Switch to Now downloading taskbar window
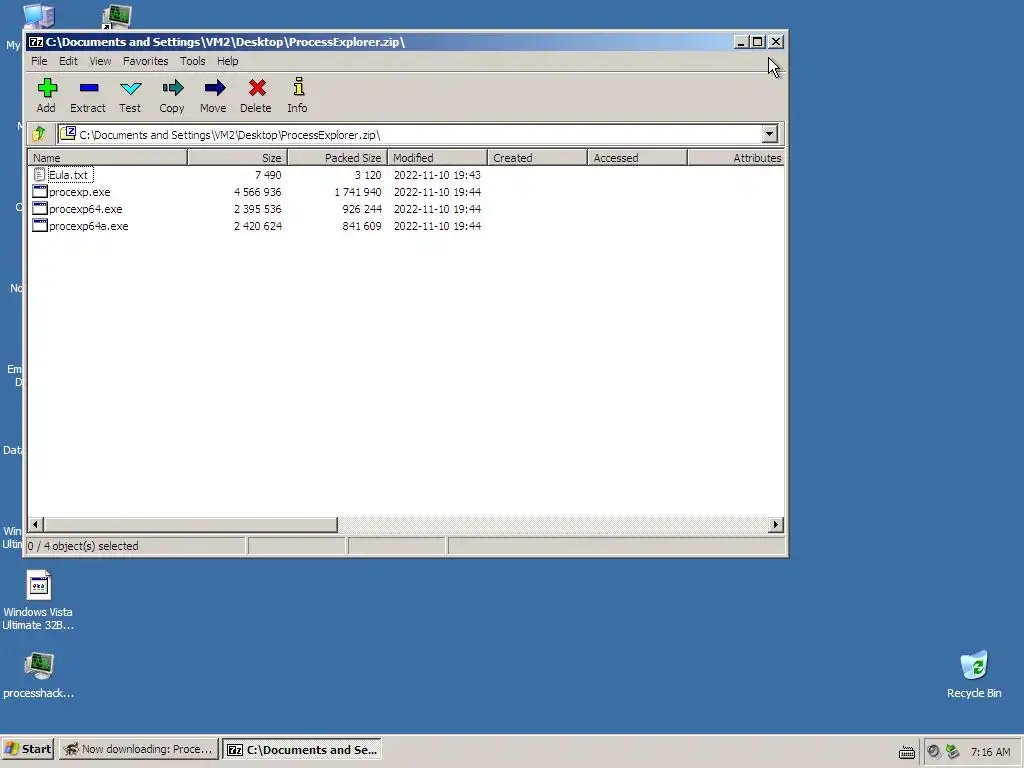Viewport: 1024px width, 768px height. tap(138, 749)
